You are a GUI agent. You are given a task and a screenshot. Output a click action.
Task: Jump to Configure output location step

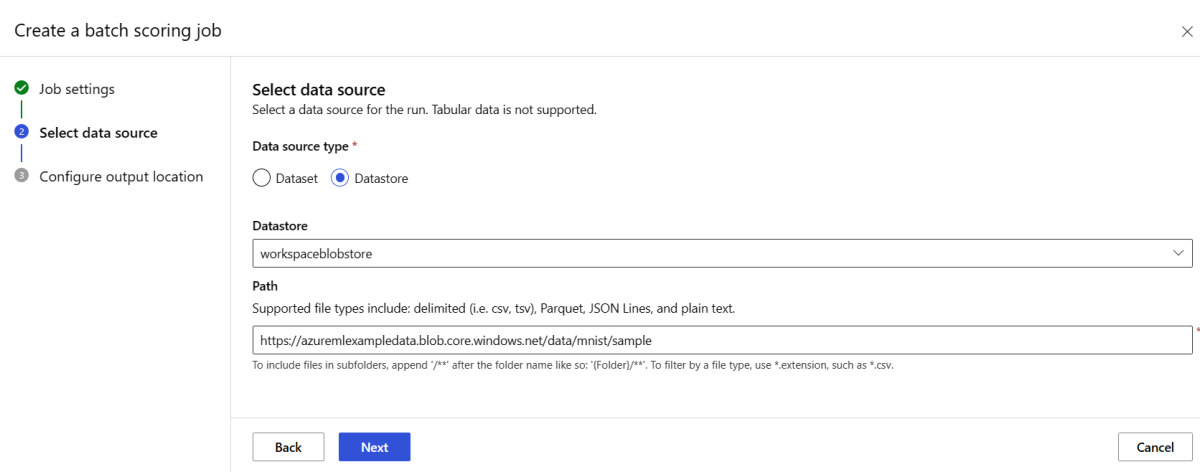point(121,176)
